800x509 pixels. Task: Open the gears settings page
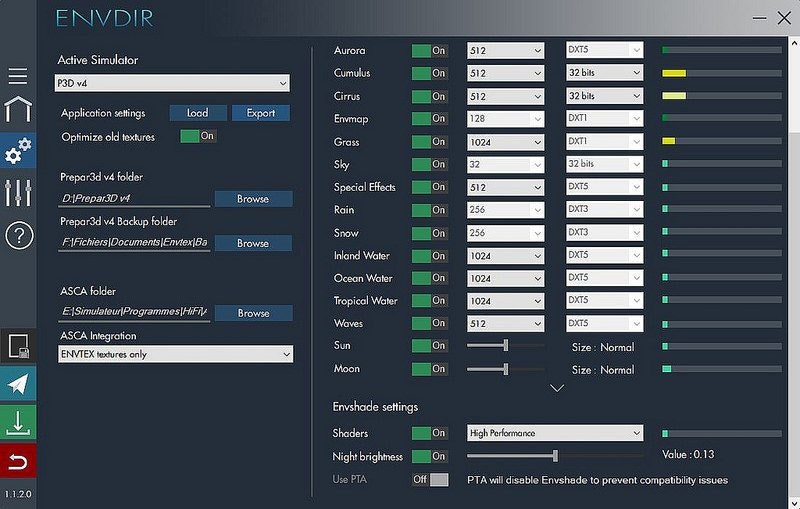18,152
